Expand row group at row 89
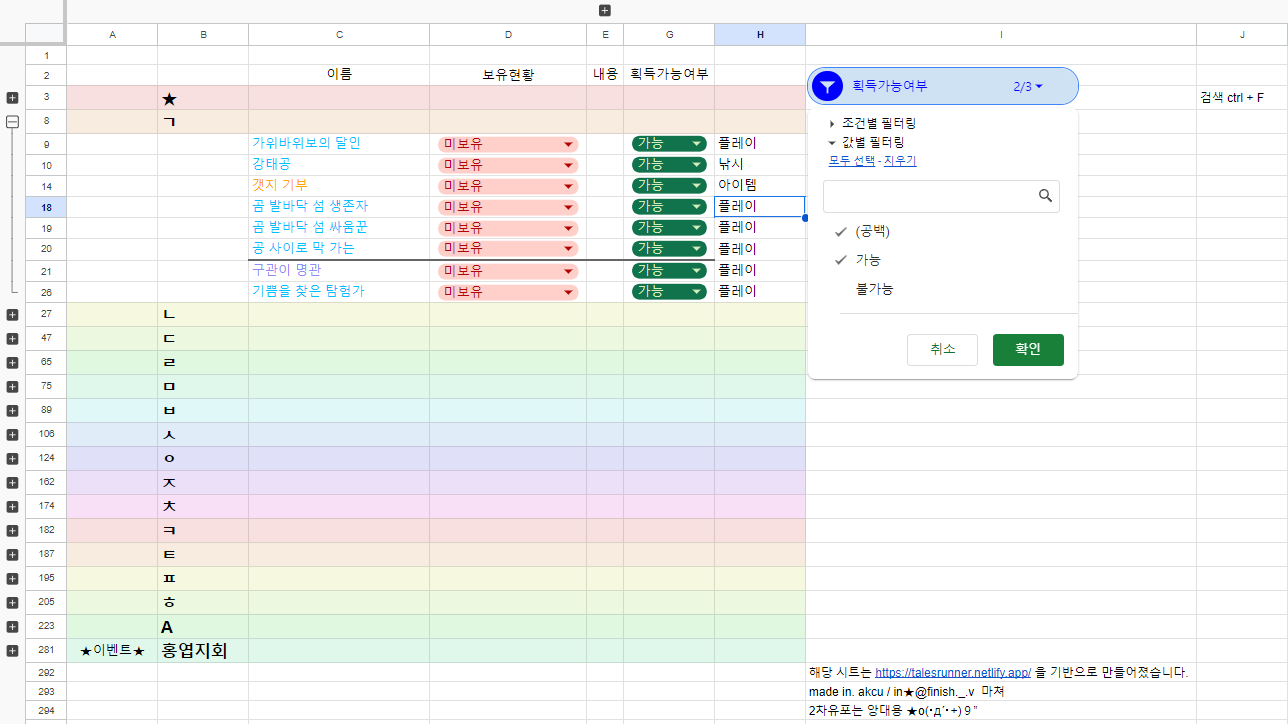Viewport: 1288px width, 724px height. tap(13, 410)
